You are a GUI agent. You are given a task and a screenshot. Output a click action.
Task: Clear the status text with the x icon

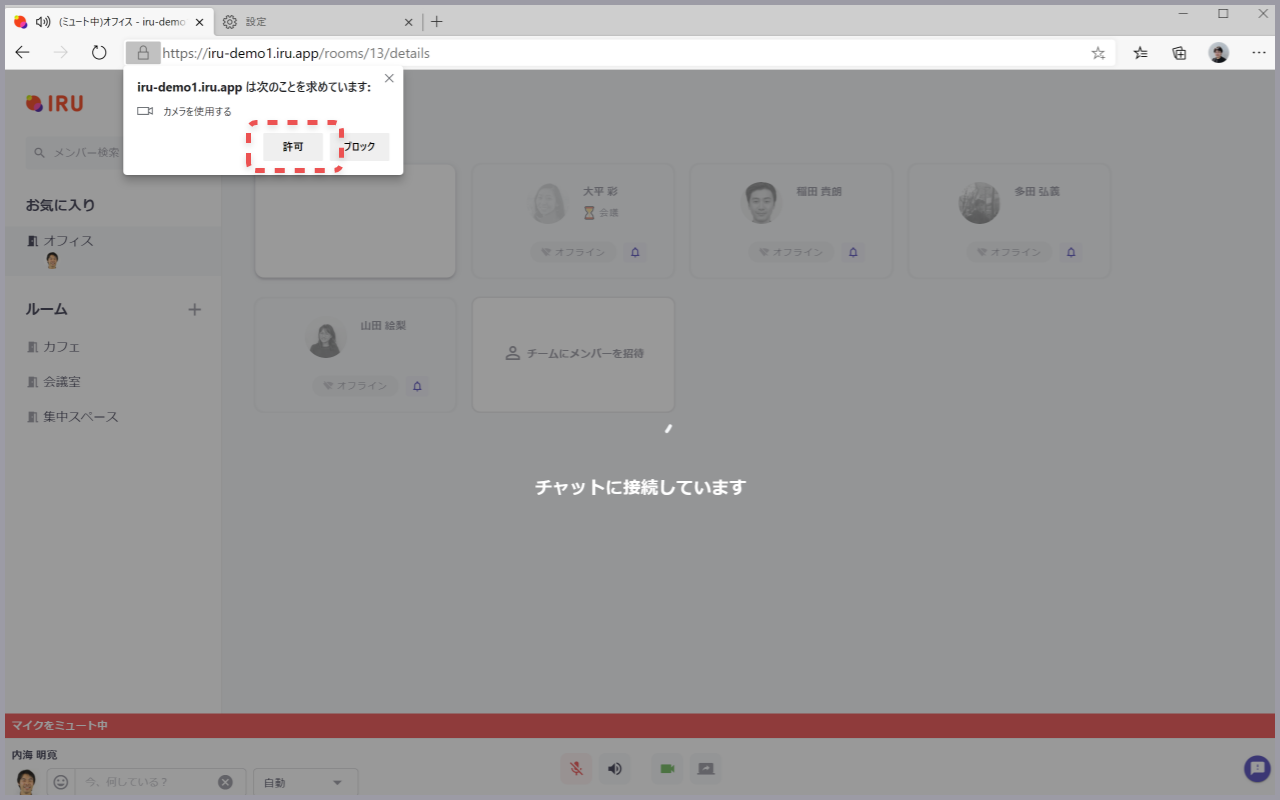[226, 782]
